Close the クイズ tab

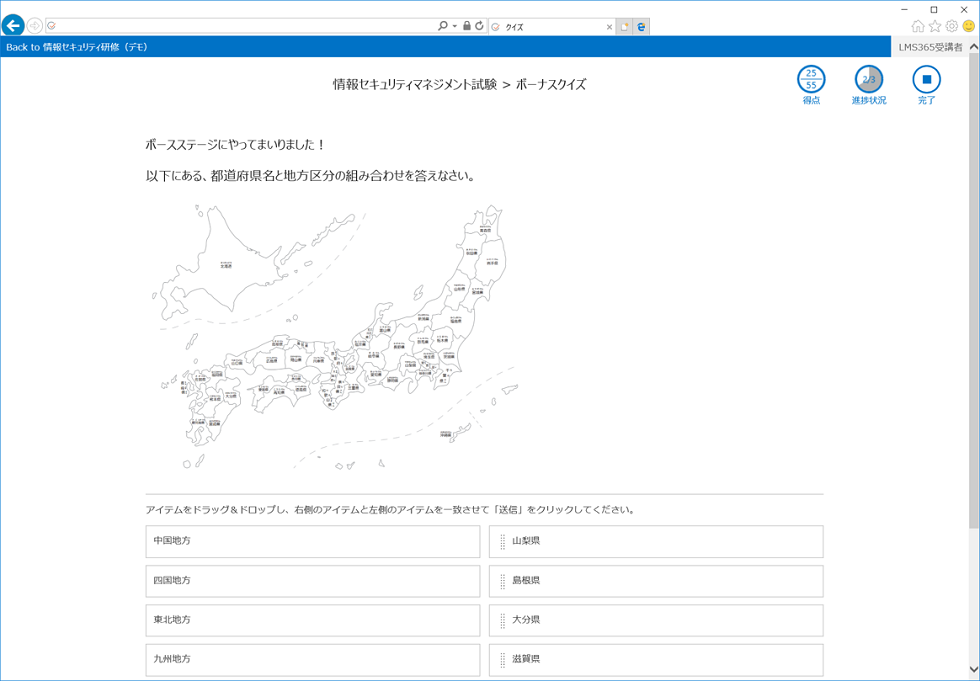pyautogui.click(x=609, y=27)
